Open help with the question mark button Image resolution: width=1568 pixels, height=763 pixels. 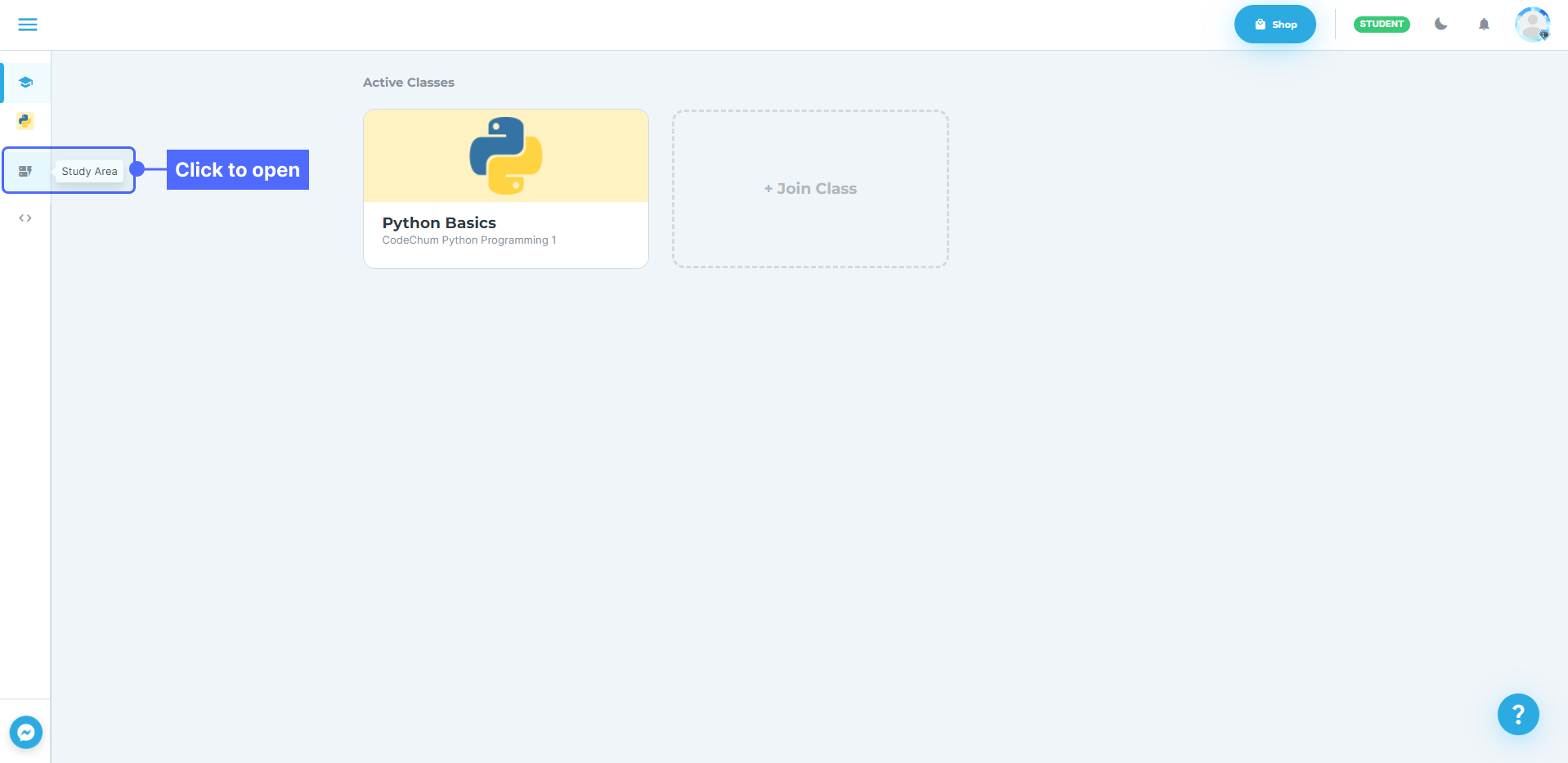(x=1518, y=715)
